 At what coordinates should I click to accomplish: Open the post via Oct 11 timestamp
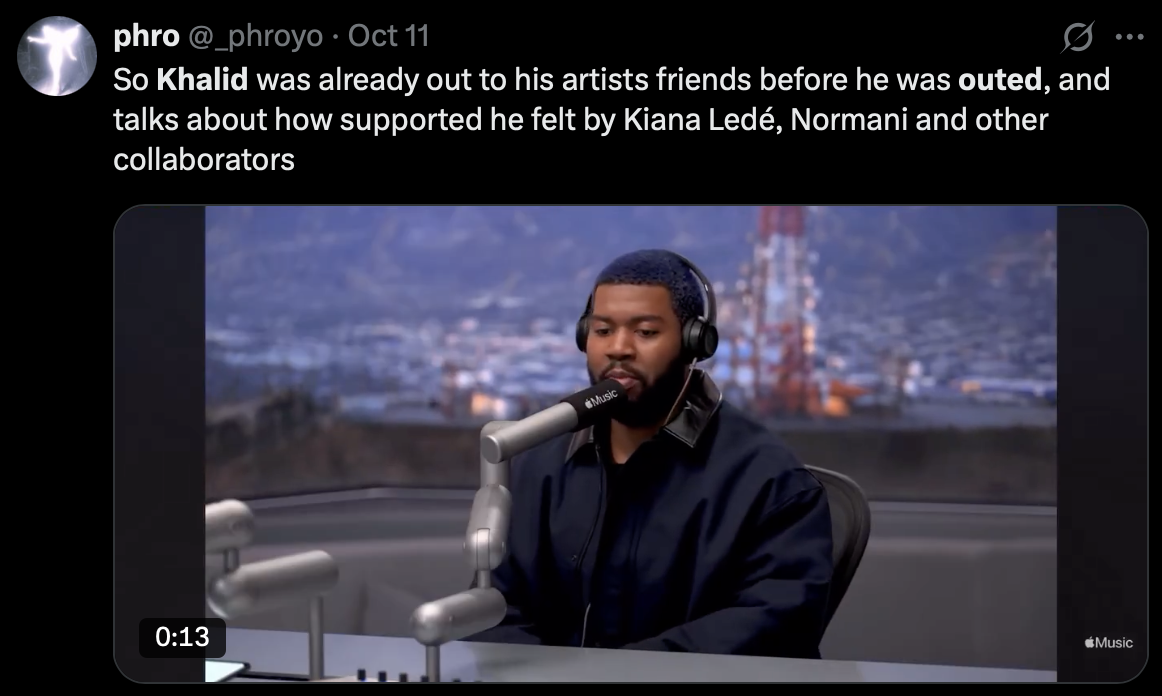click(x=388, y=36)
